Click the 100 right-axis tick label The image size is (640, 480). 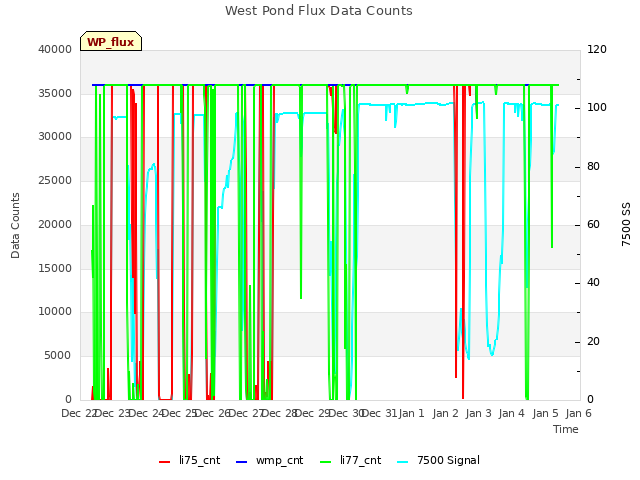point(597,108)
